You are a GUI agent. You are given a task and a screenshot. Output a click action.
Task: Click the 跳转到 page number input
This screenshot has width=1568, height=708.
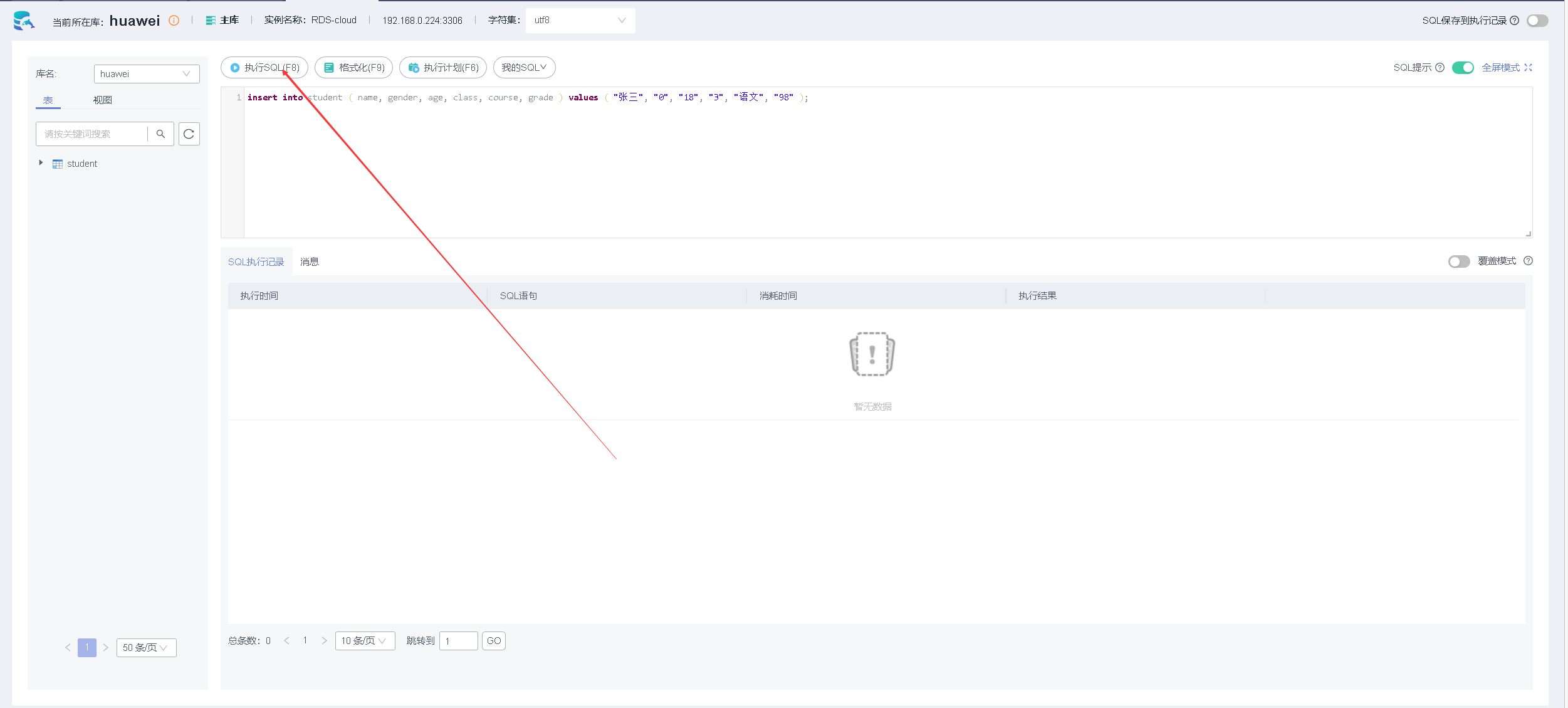click(458, 641)
